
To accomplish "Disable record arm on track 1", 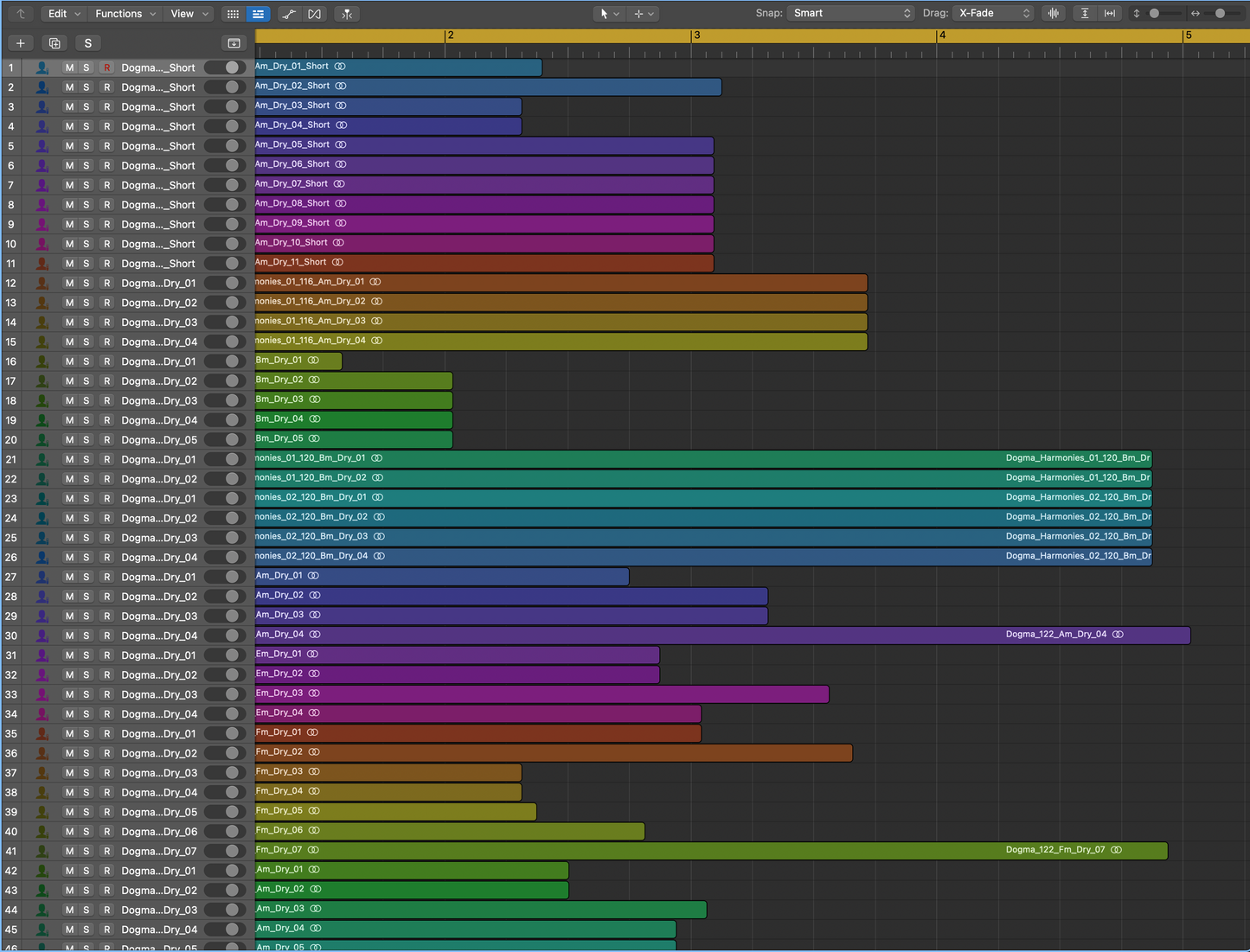I will pyautogui.click(x=106, y=67).
